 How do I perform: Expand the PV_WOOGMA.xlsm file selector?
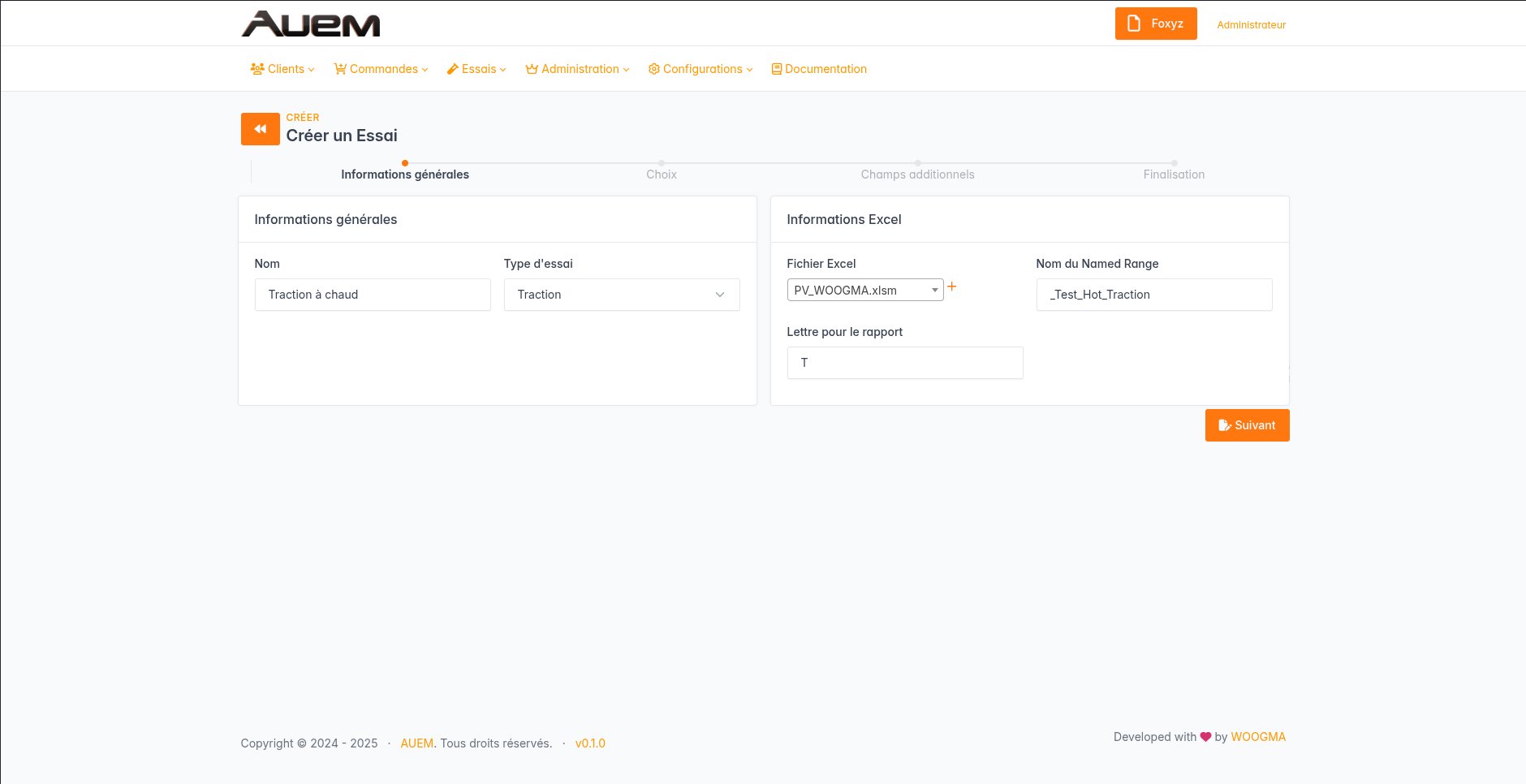tap(864, 290)
